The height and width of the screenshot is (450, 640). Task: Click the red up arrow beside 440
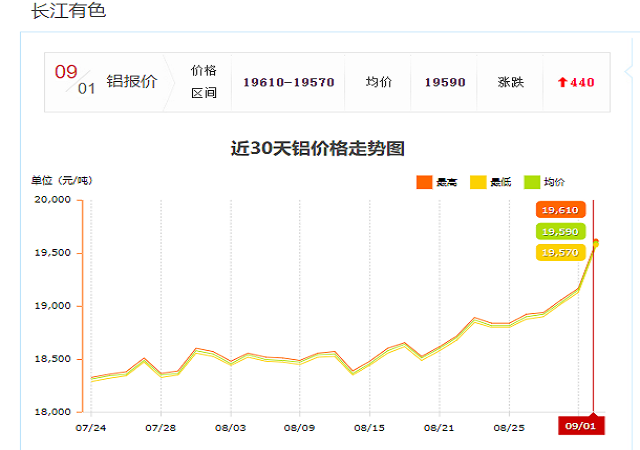click(x=562, y=83)
